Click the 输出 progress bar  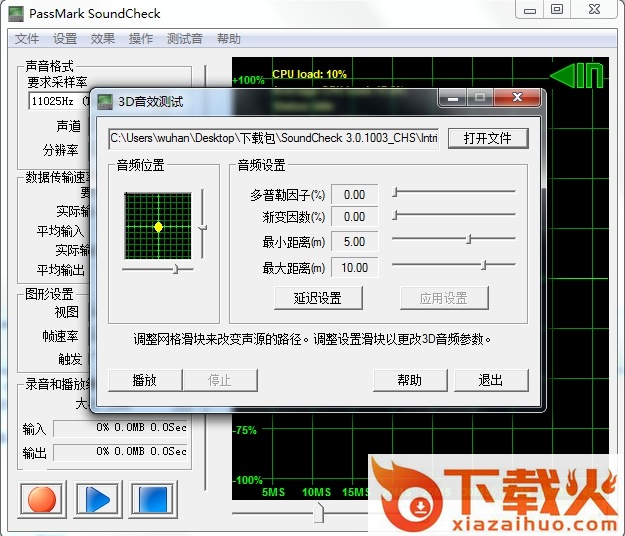click(121, 452)
